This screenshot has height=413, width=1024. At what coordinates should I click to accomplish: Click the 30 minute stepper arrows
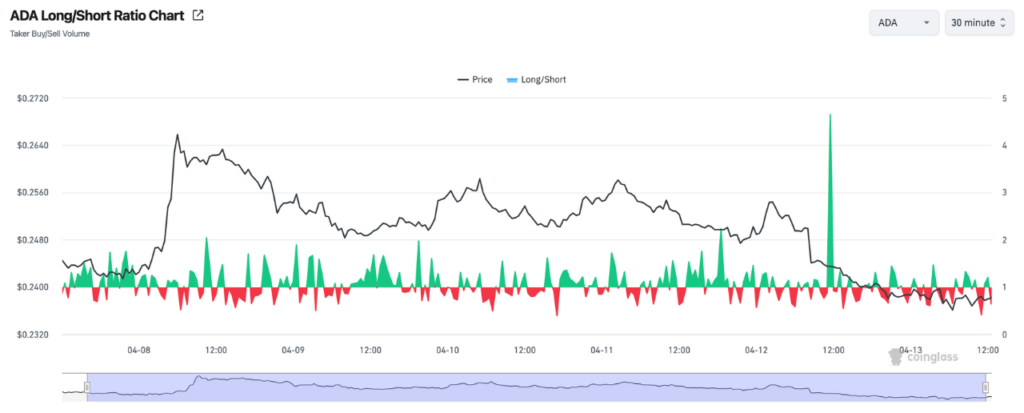[1003, 22]
